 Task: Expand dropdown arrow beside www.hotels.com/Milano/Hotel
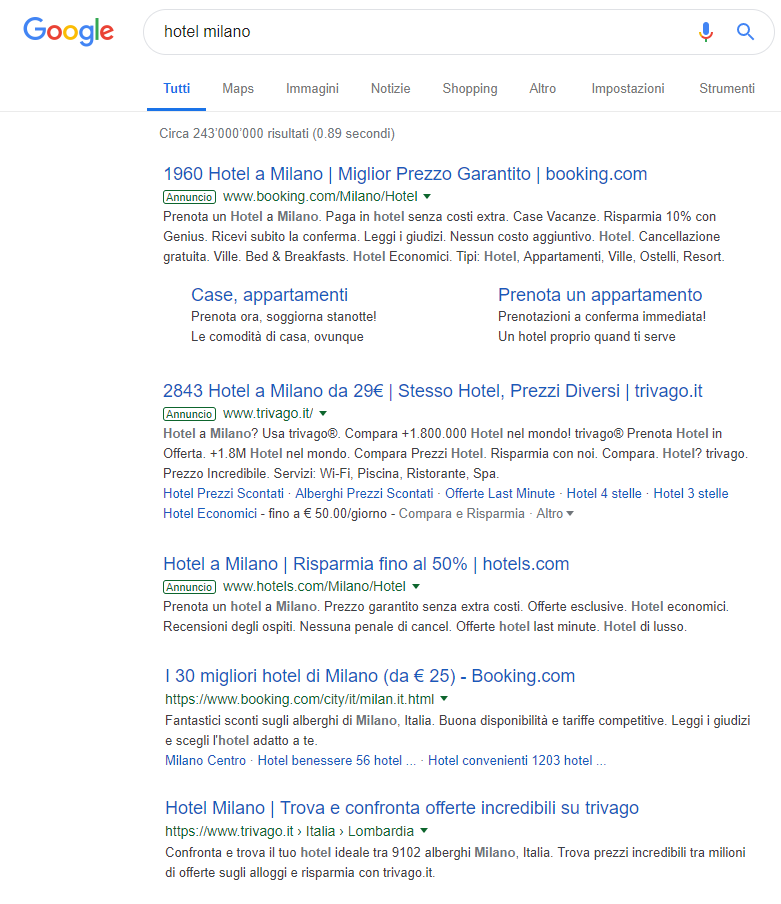[x=416, y=587]
